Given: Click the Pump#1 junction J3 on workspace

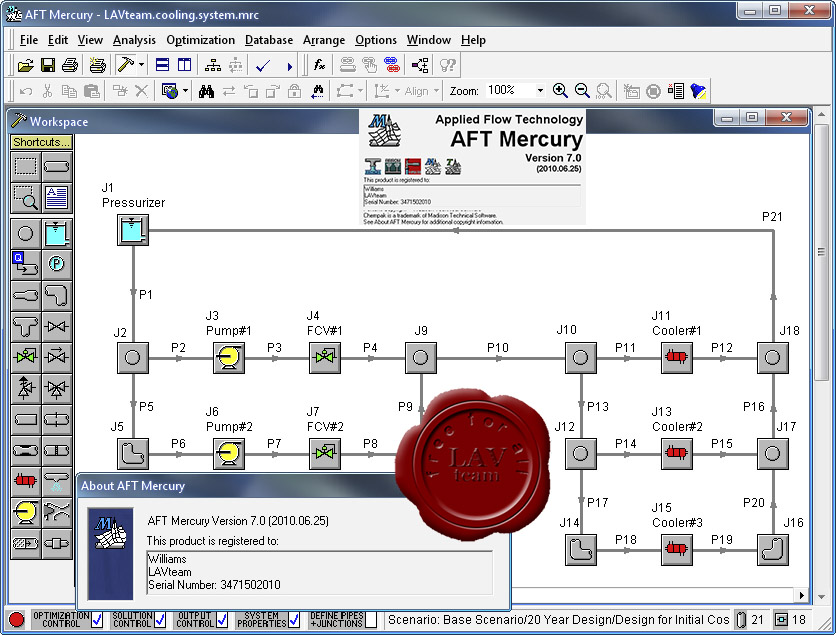Looking at the screenshot, I should click(229, 358).
